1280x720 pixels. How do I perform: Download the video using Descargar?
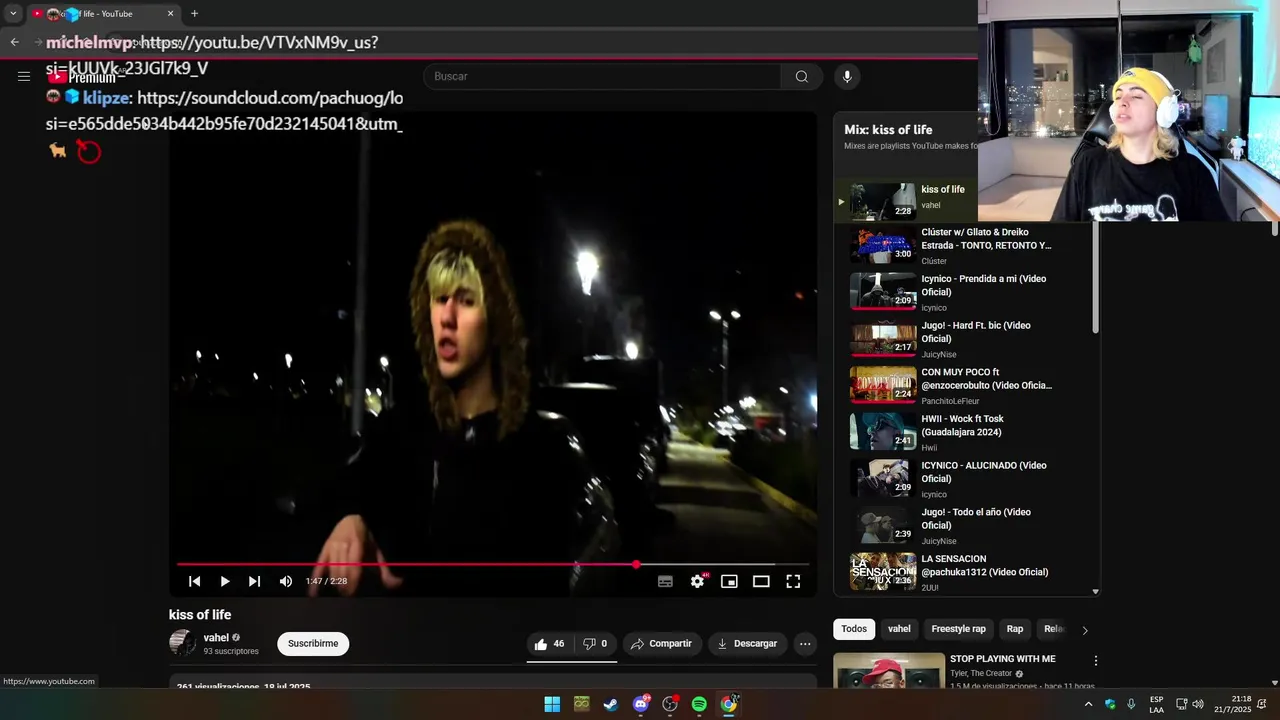point(747,644)
